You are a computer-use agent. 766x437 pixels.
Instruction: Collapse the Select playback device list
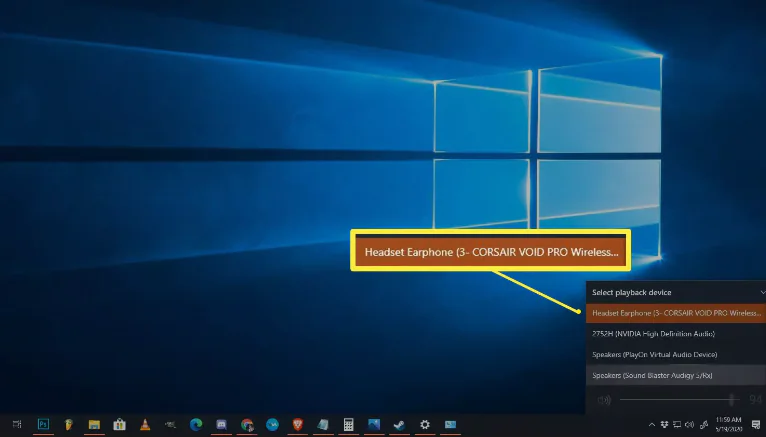pyautogui.click(x=763, y=292)
